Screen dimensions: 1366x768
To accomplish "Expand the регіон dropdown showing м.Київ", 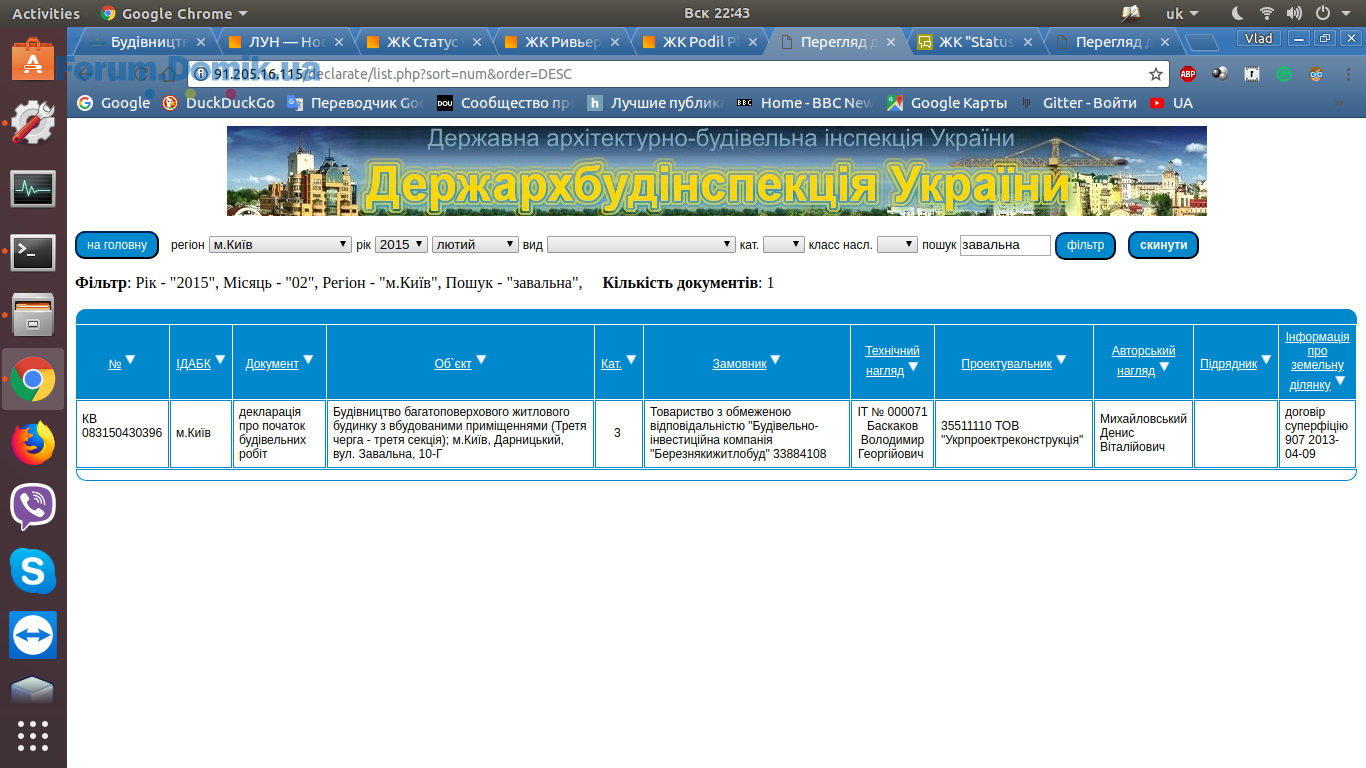I will pos(280,244).
